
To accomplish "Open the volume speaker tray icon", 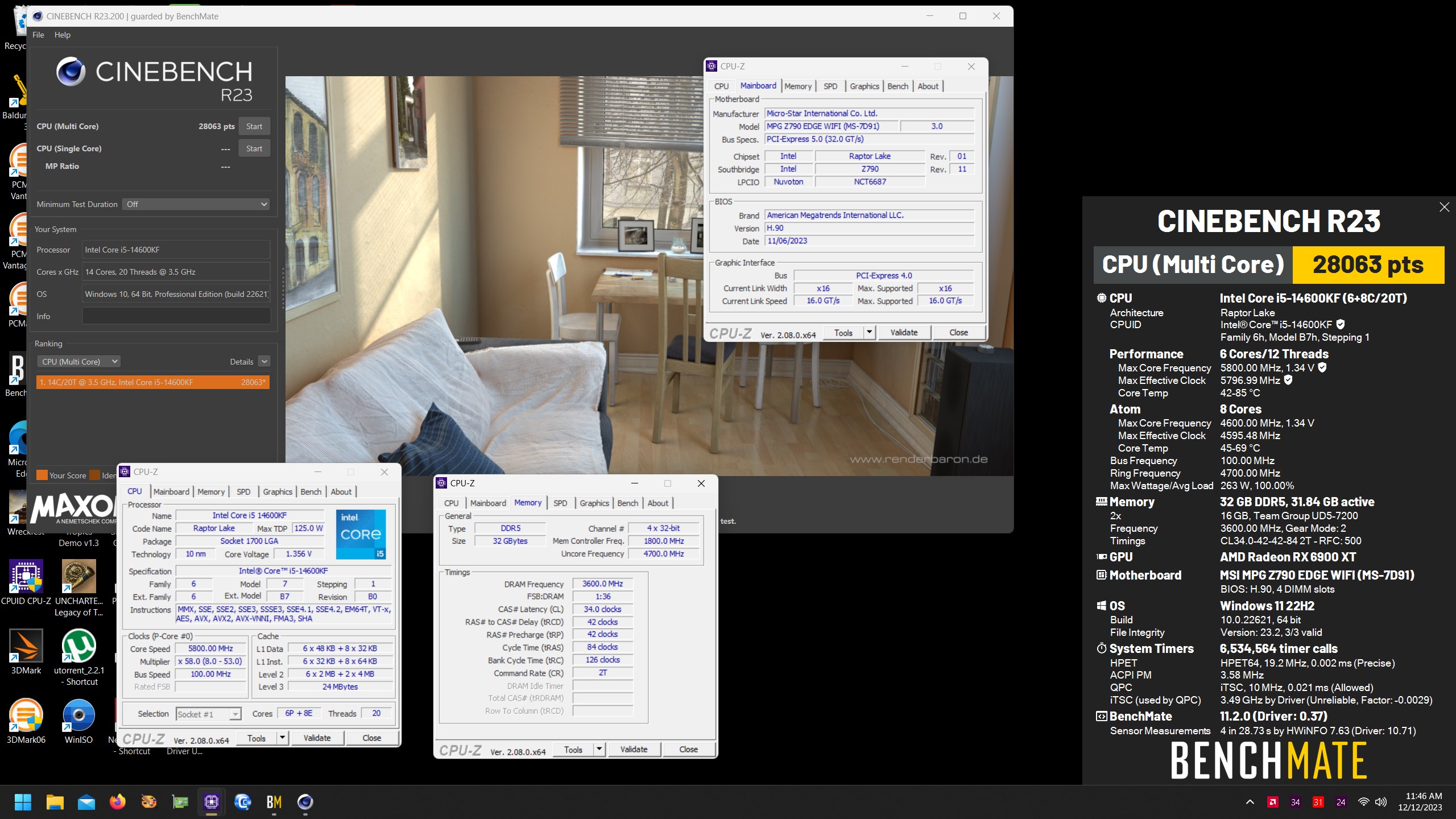I will pyautogui.click(x=1380, y=802).
